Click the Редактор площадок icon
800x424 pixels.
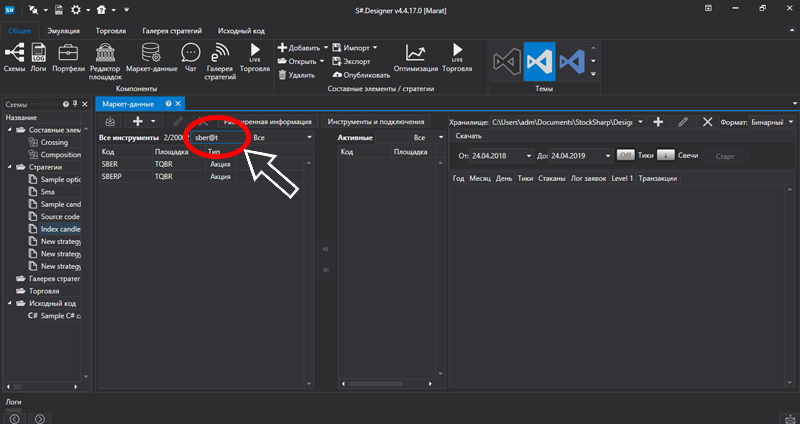point(105,56)
